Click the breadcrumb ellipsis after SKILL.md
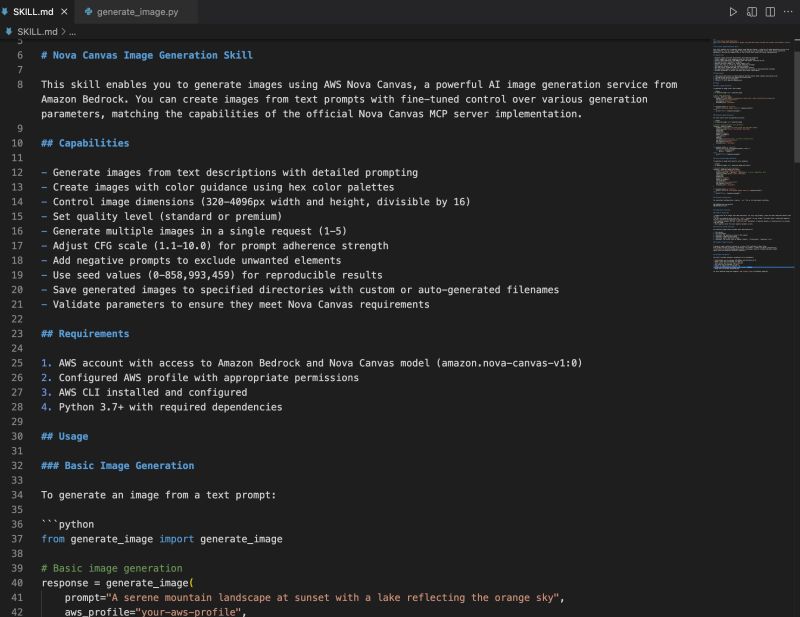The height and width of the screenshot is (617, 800). (x=72, y=32)
